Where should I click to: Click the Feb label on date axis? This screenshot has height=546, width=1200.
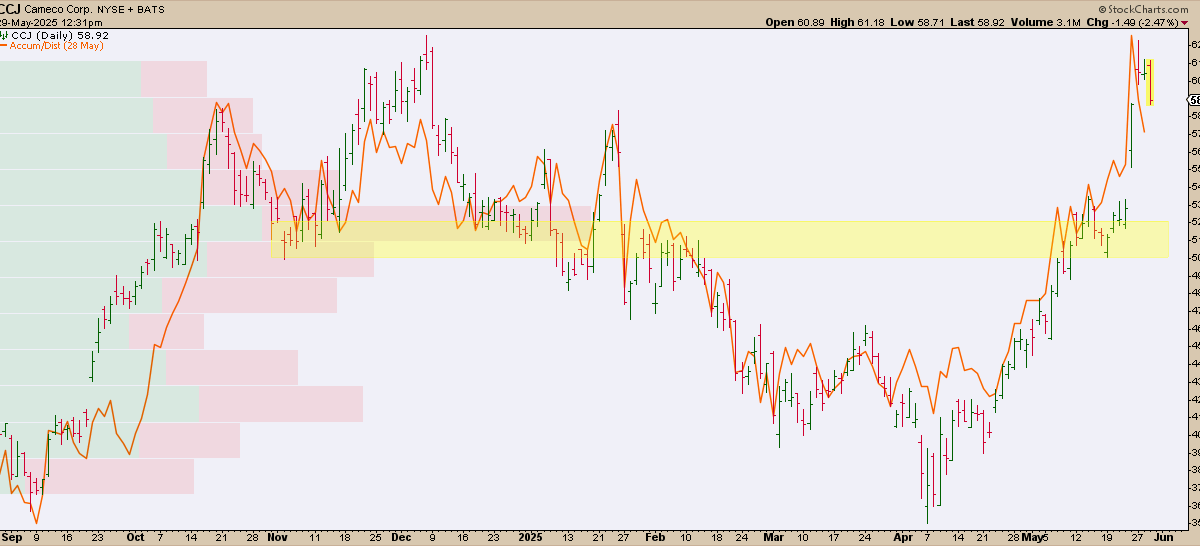point(654,537)
